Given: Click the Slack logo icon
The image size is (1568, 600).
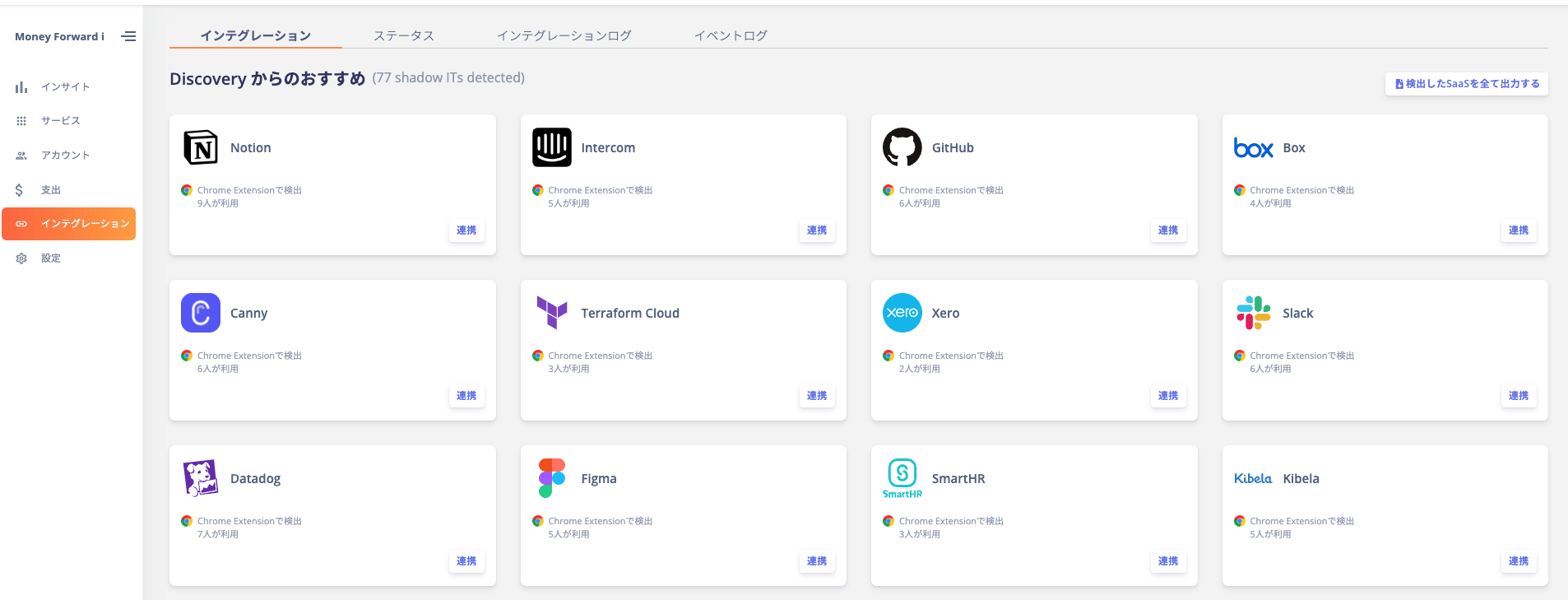Looking at the screenshot, I should (1253, 313).
